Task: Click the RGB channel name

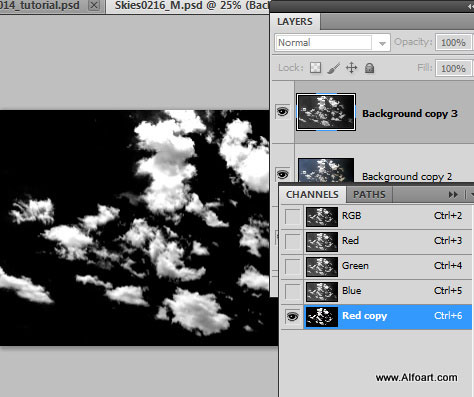Action: point(351,216)
